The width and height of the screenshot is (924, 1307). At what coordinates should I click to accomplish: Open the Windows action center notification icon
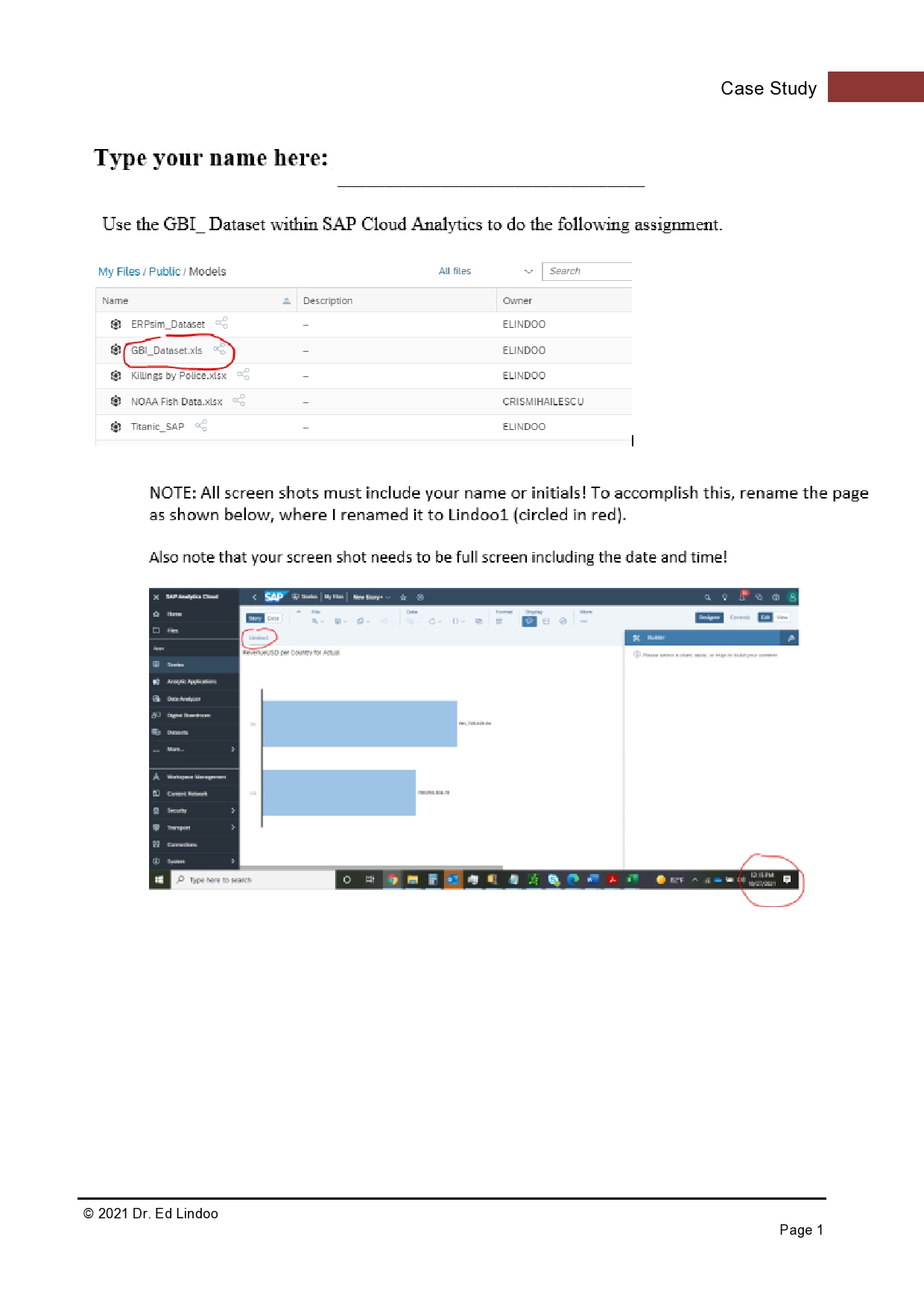pyautogui.click(x=787, y=879)
